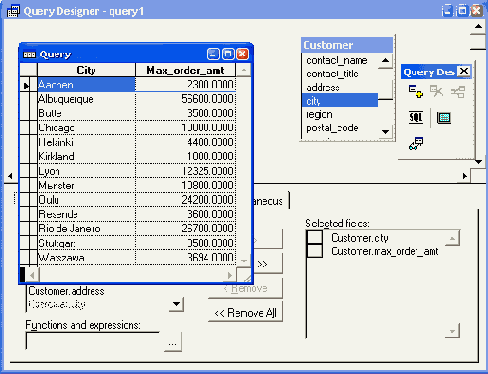Click the Max_order_amt column header
This screenshot has height=374, width=488.
185,70
